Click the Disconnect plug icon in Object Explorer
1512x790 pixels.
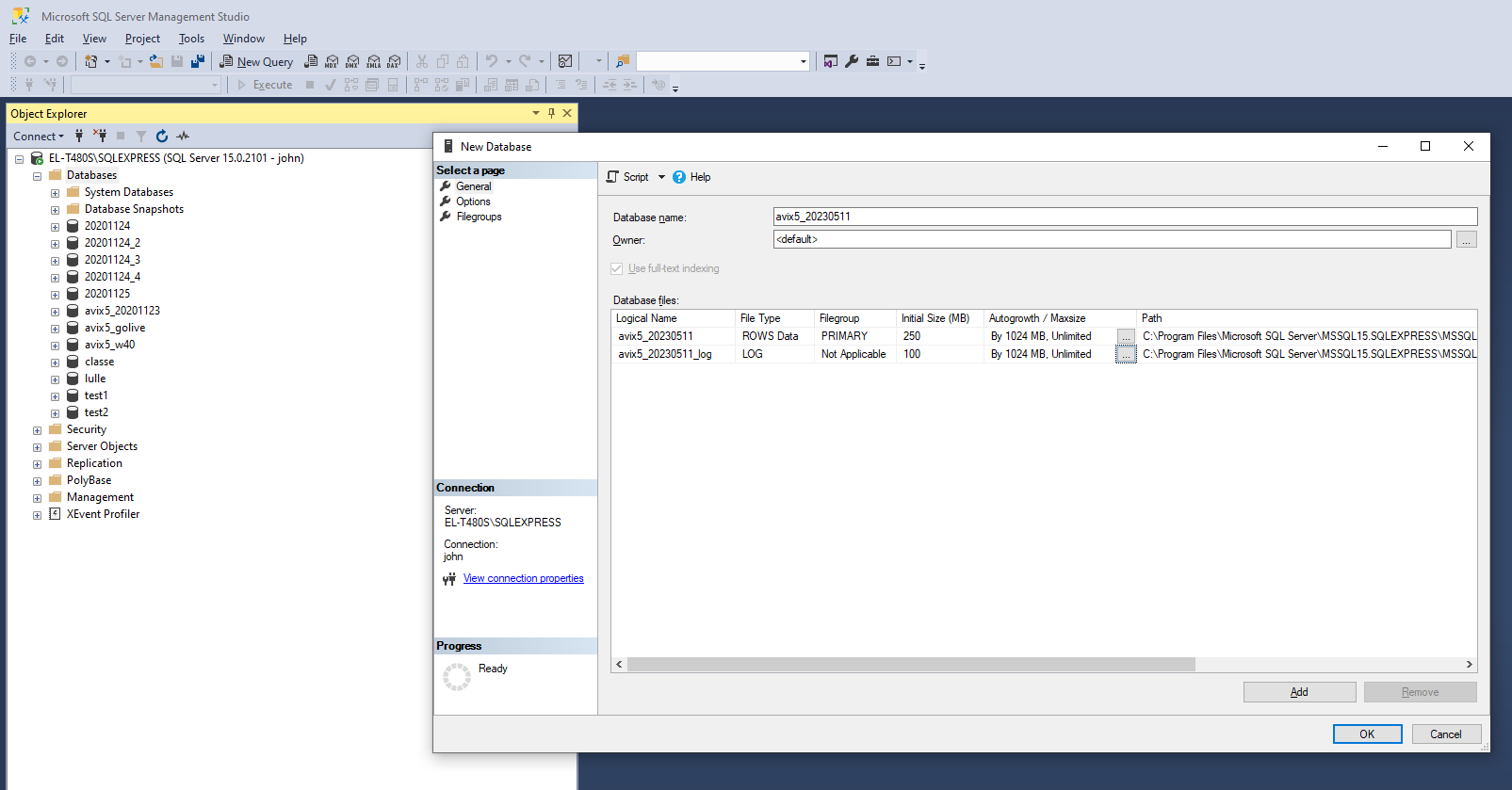pyautogui.click(x=100, y=137)
